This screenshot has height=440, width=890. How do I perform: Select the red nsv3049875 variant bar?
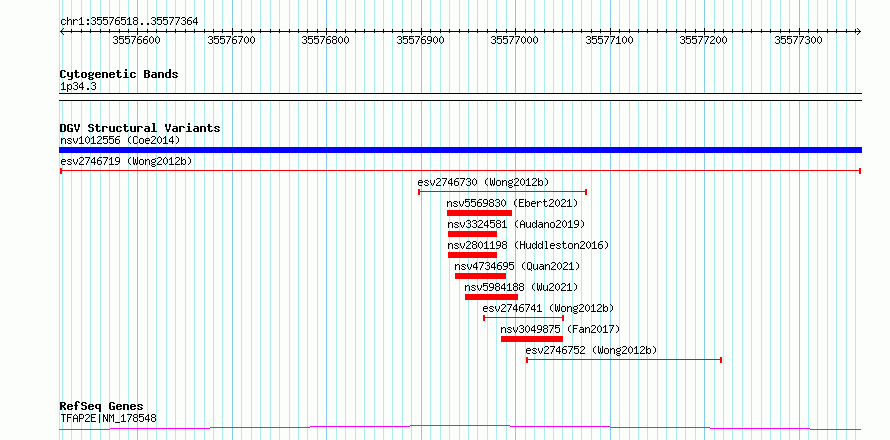click(x=532, y=339)
